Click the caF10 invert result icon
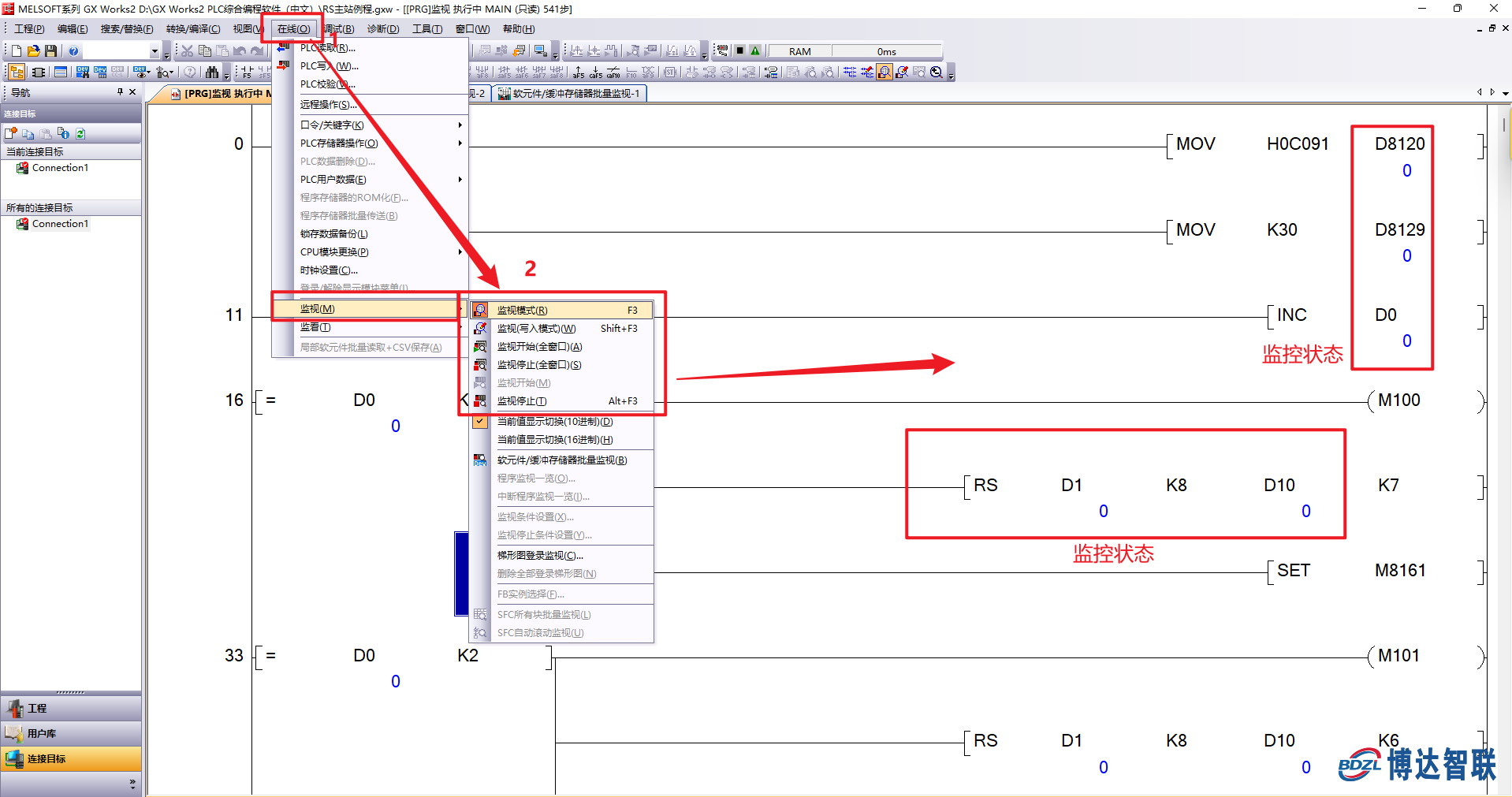 (613, 73)
